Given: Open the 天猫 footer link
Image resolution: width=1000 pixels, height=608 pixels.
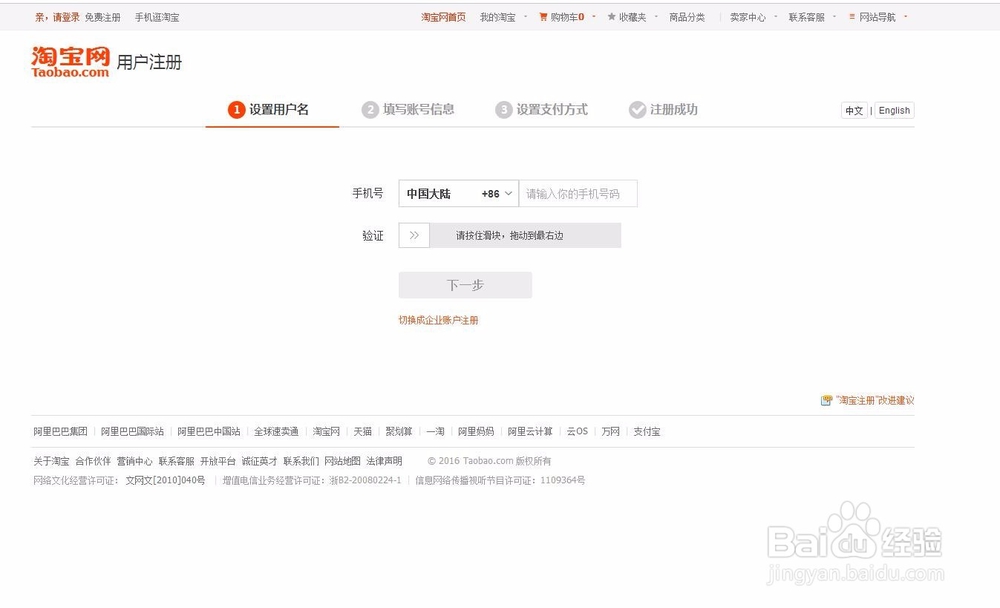Looking at the screenshot, I should pyautogui.click(x=363, y=432).
